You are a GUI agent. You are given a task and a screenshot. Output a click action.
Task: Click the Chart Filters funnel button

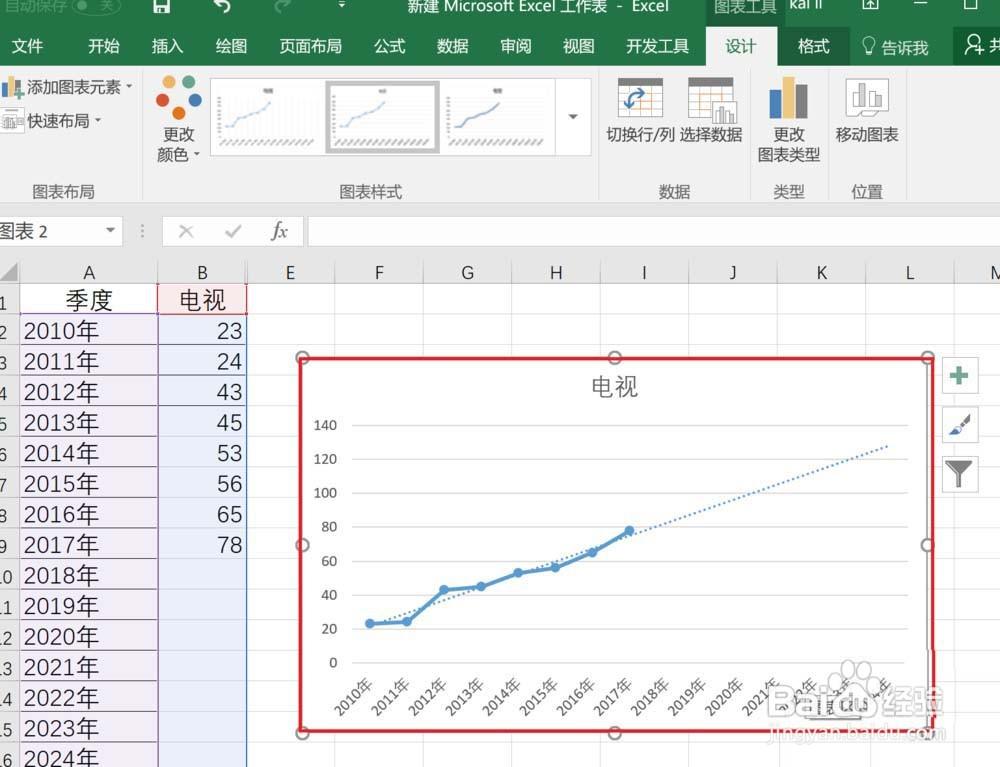[x=959, y=474]
